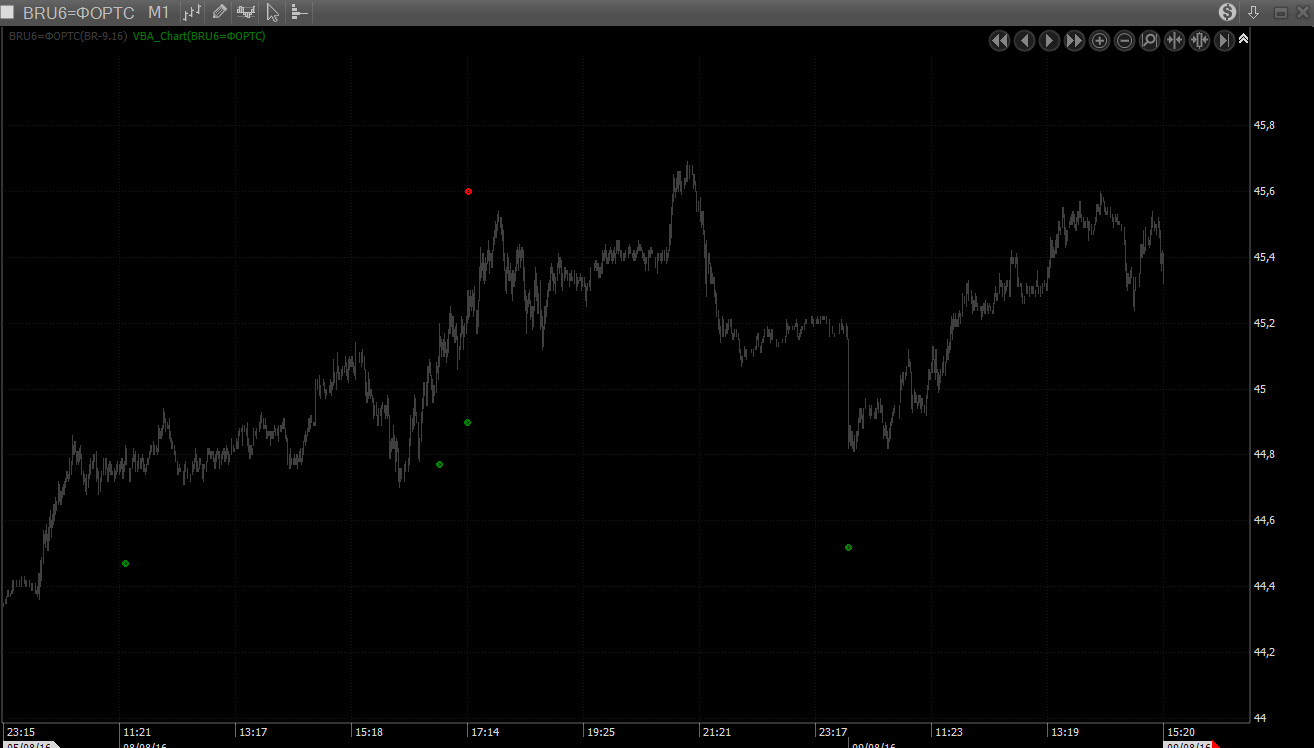
Task: Toggle the volume profile histogram icon
Action: tap(299, 12)
